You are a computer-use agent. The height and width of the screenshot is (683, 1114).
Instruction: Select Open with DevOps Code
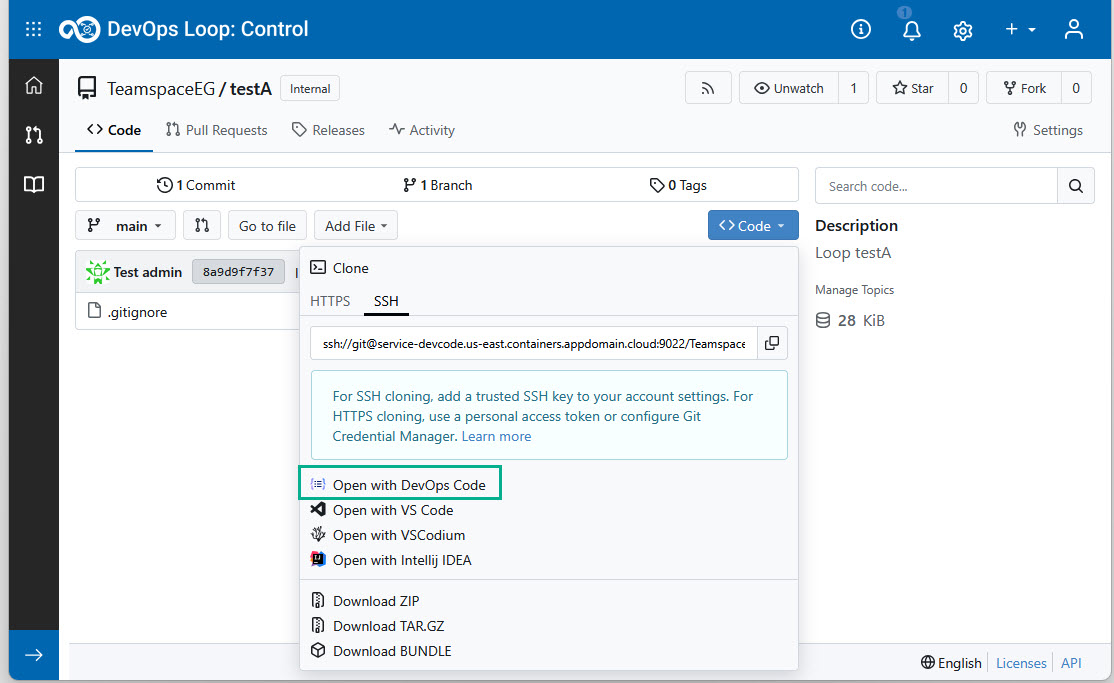408,485
